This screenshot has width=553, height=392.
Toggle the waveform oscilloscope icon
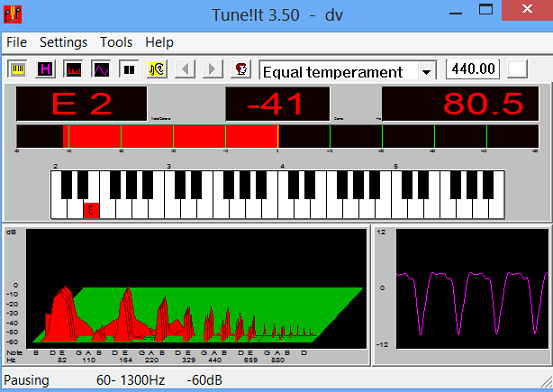pos(101,69)
